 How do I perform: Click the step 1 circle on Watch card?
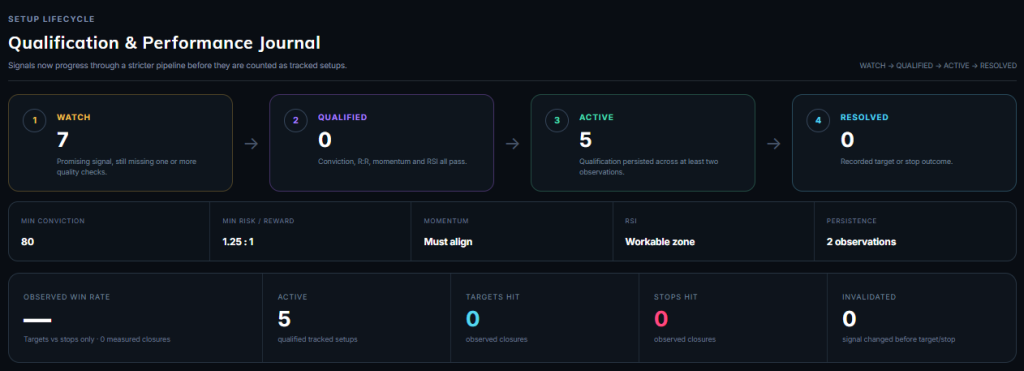coord(35,120)
